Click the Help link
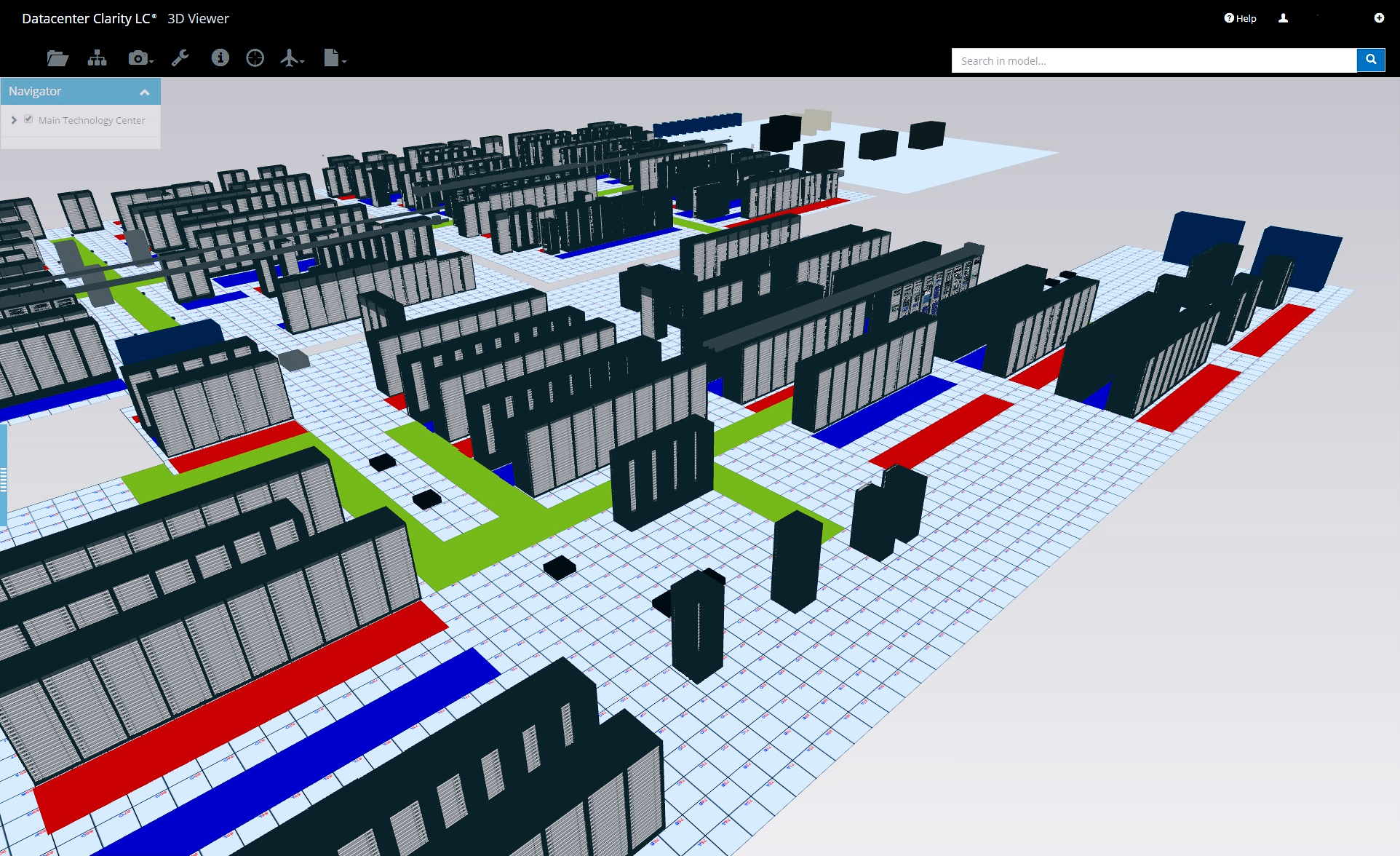Screen dimensions: 1400x856 [1240, 18]
